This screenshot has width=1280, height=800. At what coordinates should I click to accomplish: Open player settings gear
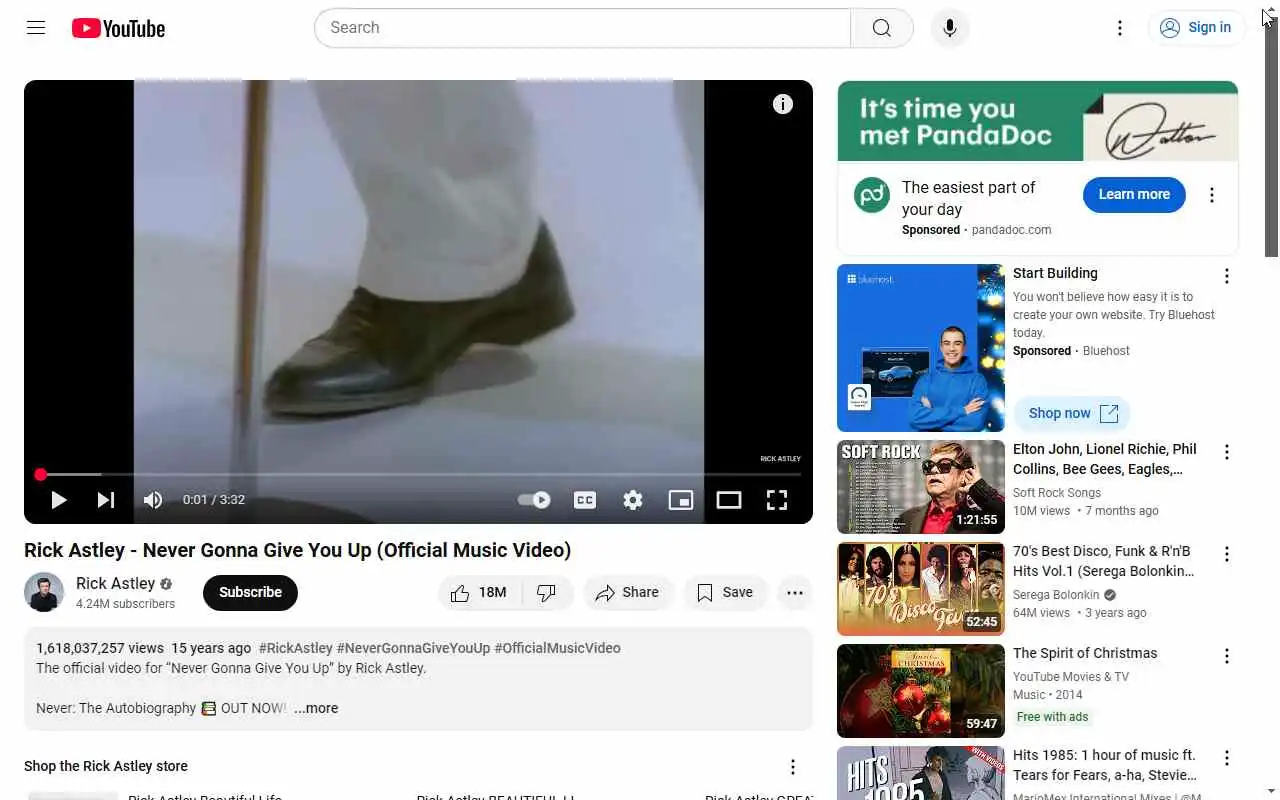tap(633, 500)
